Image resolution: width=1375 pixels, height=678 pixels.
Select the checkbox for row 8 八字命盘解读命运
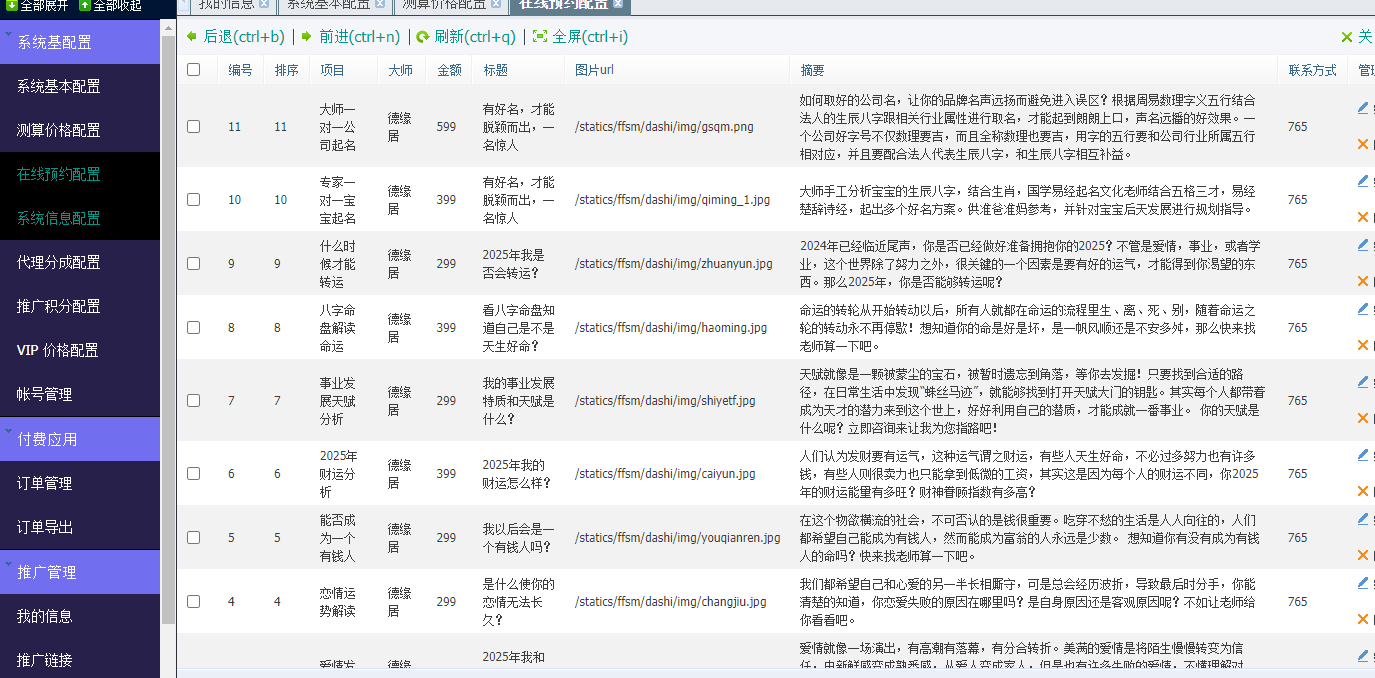[x=194, y=328]
